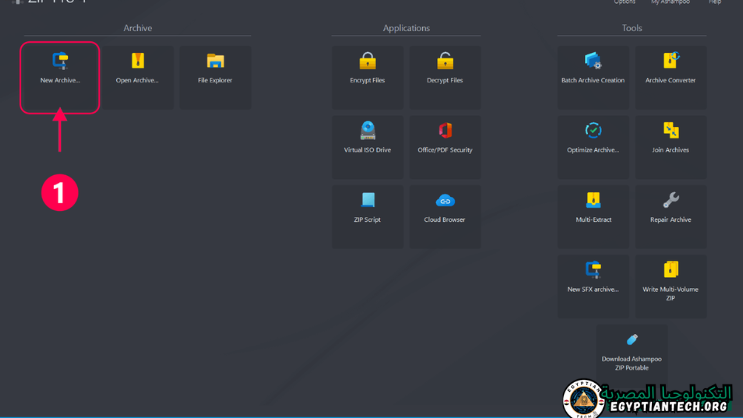Open the Options menu

pos(625,2)
